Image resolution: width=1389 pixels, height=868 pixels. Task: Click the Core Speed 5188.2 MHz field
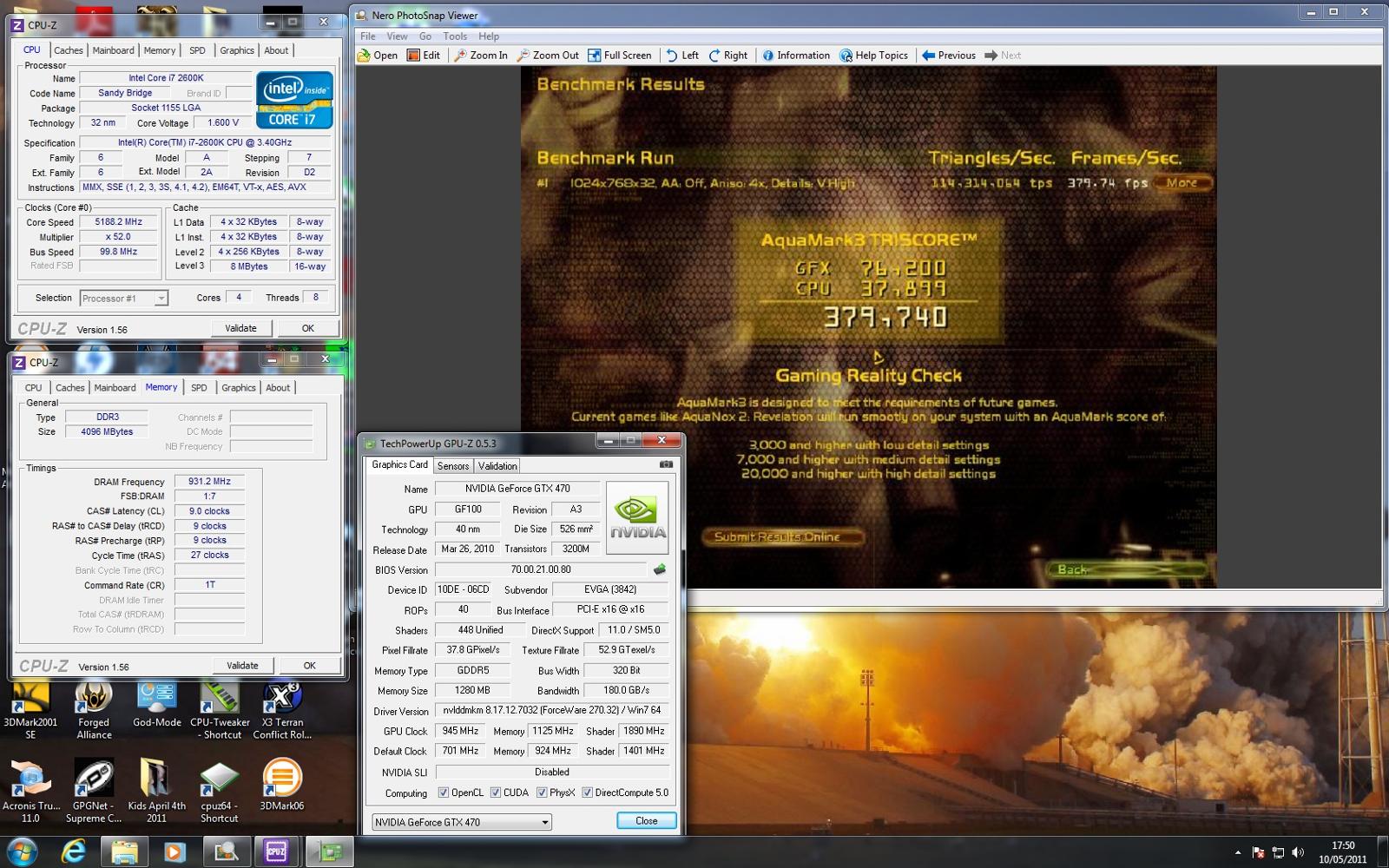coord(119,222)
